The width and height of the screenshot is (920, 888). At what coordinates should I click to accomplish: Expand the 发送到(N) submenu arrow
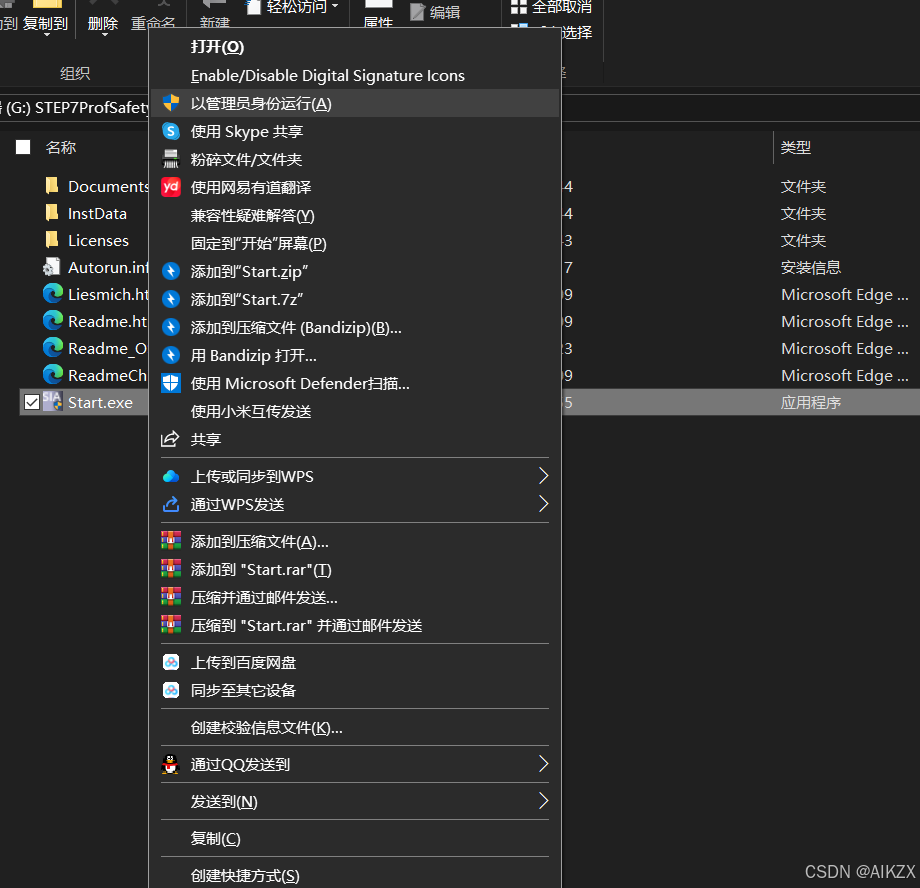(x=543, y=801)
